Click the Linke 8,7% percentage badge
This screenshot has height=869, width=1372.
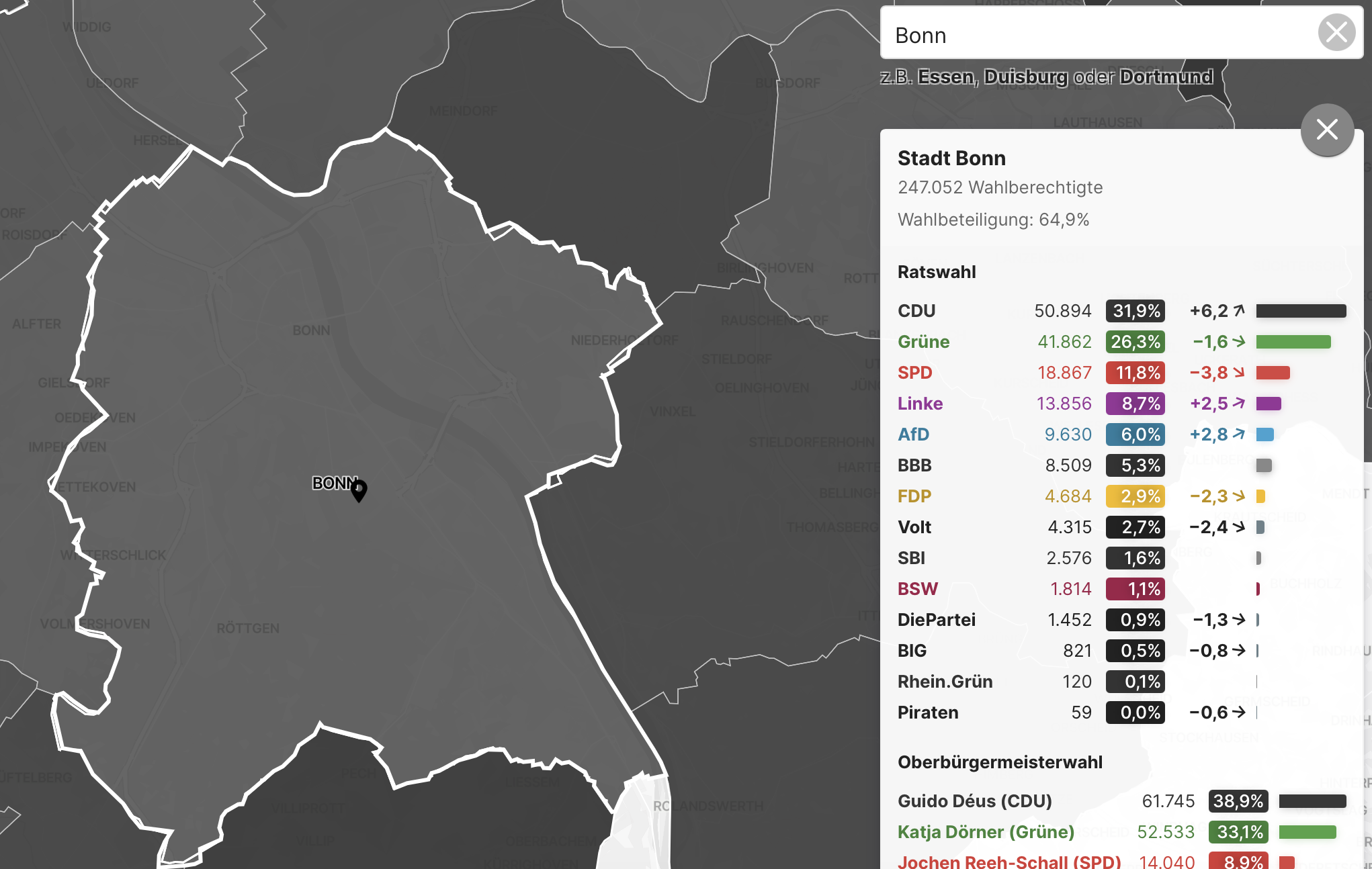(x=1135, y=404)
